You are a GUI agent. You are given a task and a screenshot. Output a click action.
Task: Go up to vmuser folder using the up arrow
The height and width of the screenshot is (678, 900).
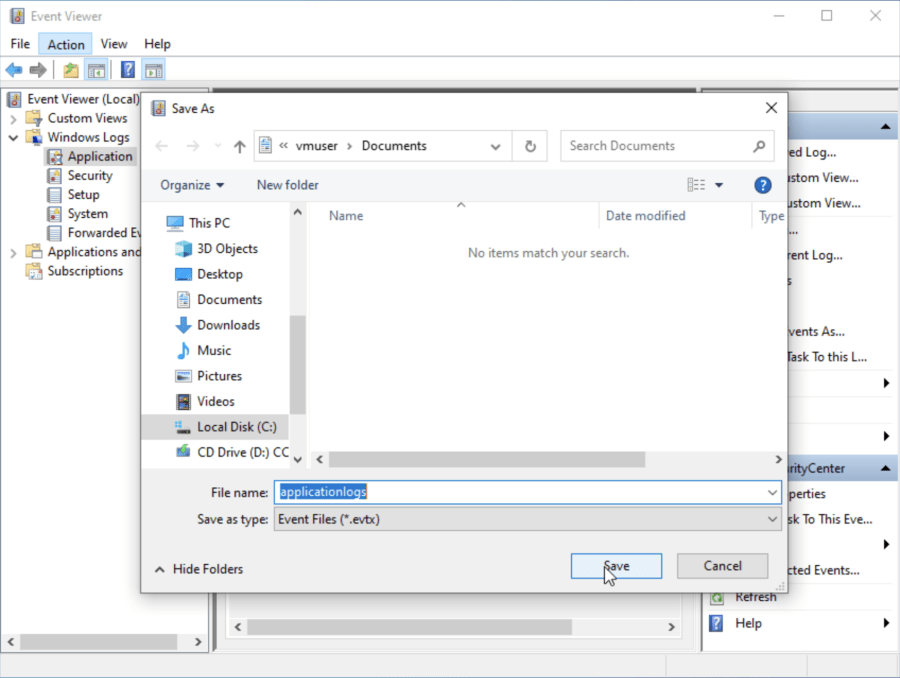coord(239,145)
